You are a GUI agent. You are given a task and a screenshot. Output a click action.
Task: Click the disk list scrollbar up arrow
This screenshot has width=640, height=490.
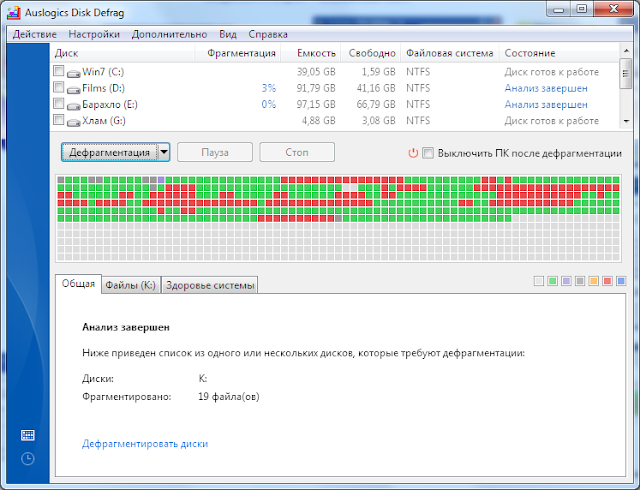coord(626,51)
